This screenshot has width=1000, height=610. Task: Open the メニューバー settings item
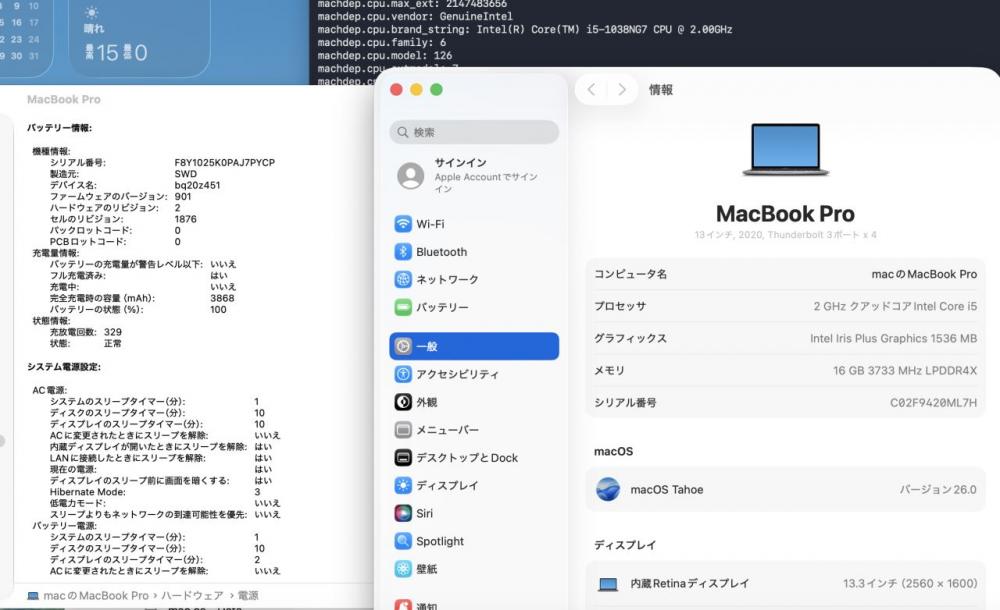[x=447, y=430]
